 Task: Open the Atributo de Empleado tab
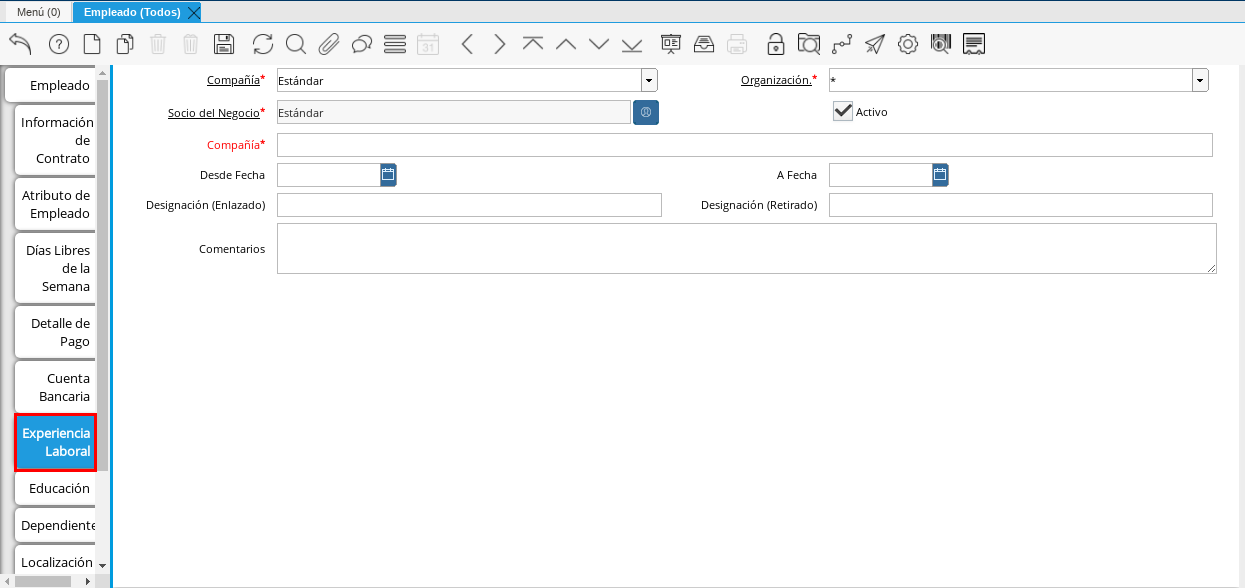[x=55, y=204]
